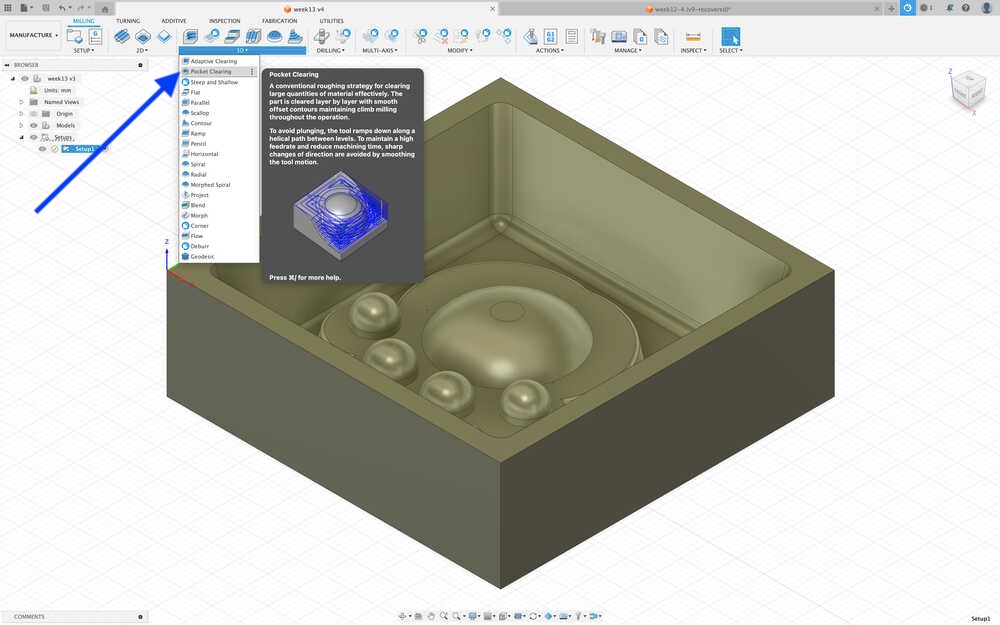Click the Parallel toolbar icon

coord(254,36)
